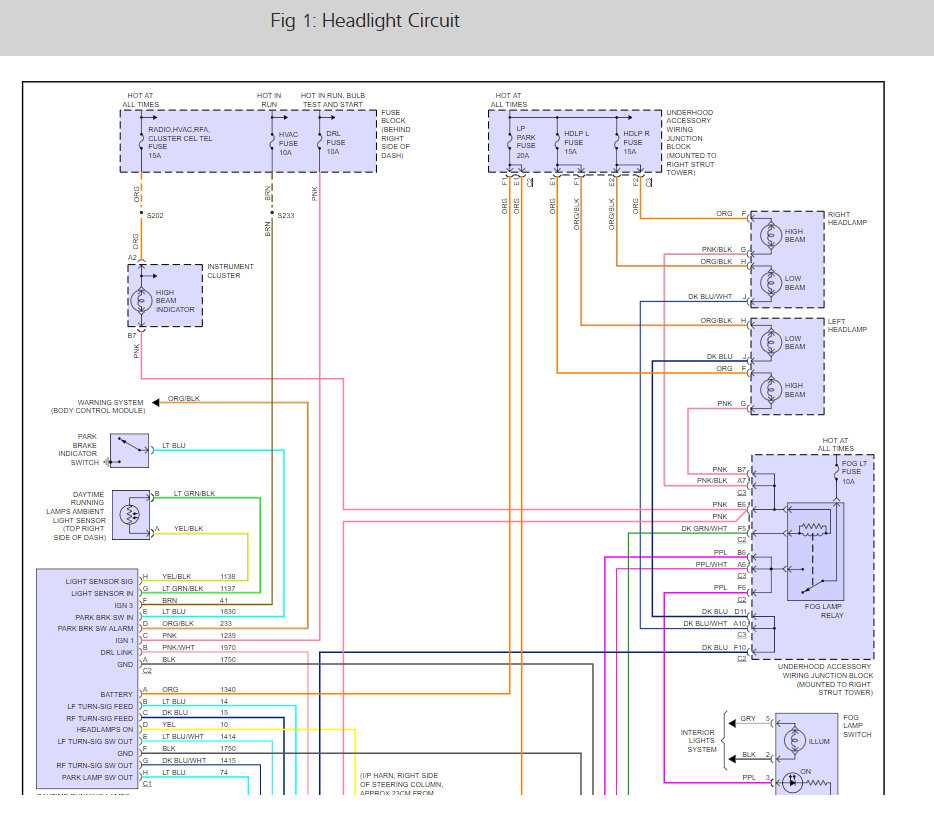Screen dimensions: 934x821
Task: Click the 'PNK/BLK' label at right headlamp G
Action: tap(717, 250)
